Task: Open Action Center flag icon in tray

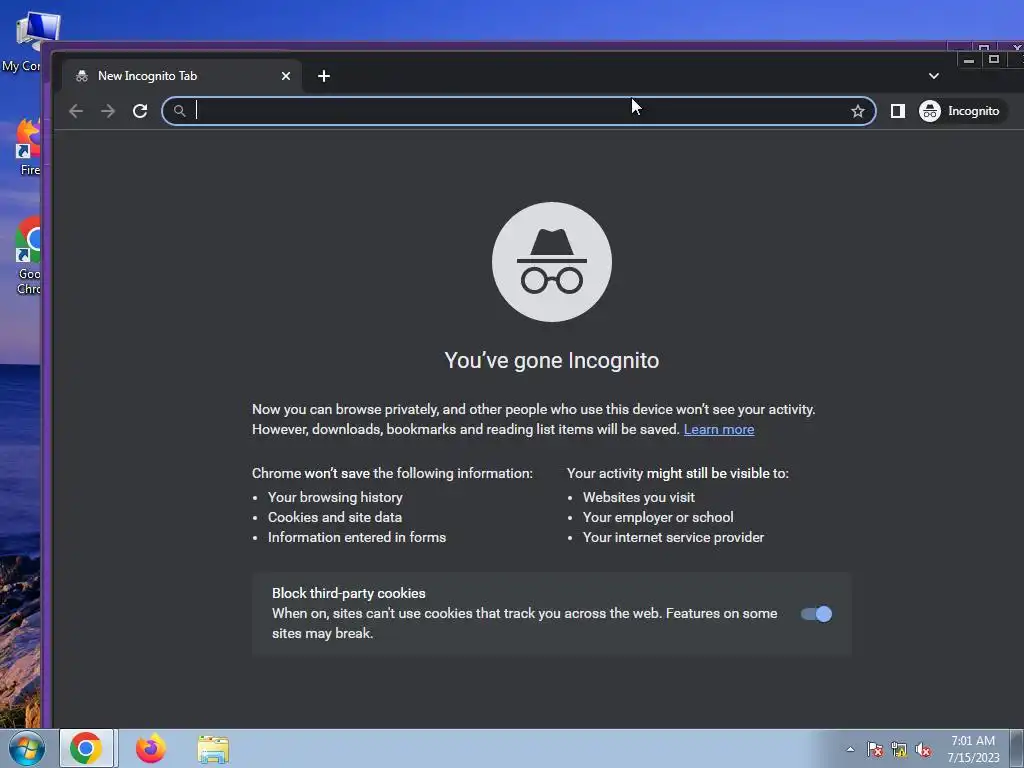Action: tap(875, 749)
